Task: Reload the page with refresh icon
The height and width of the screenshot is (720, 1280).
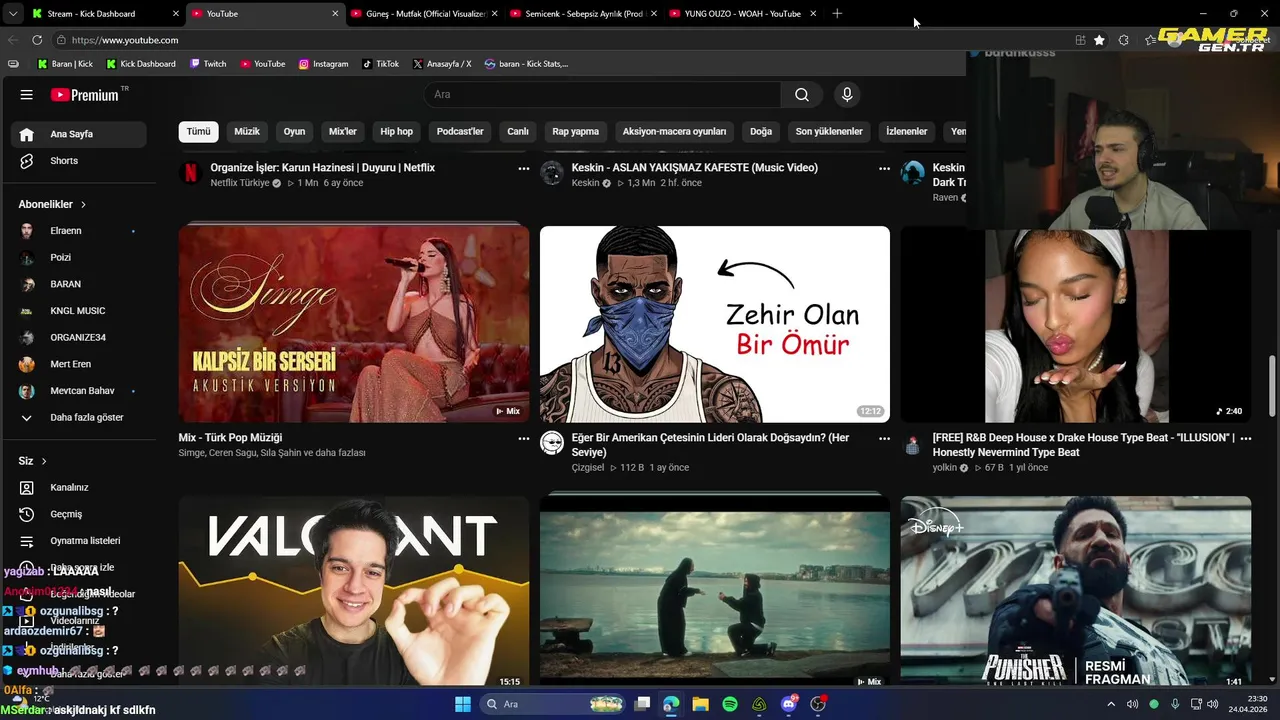Action: coord(37,40)
